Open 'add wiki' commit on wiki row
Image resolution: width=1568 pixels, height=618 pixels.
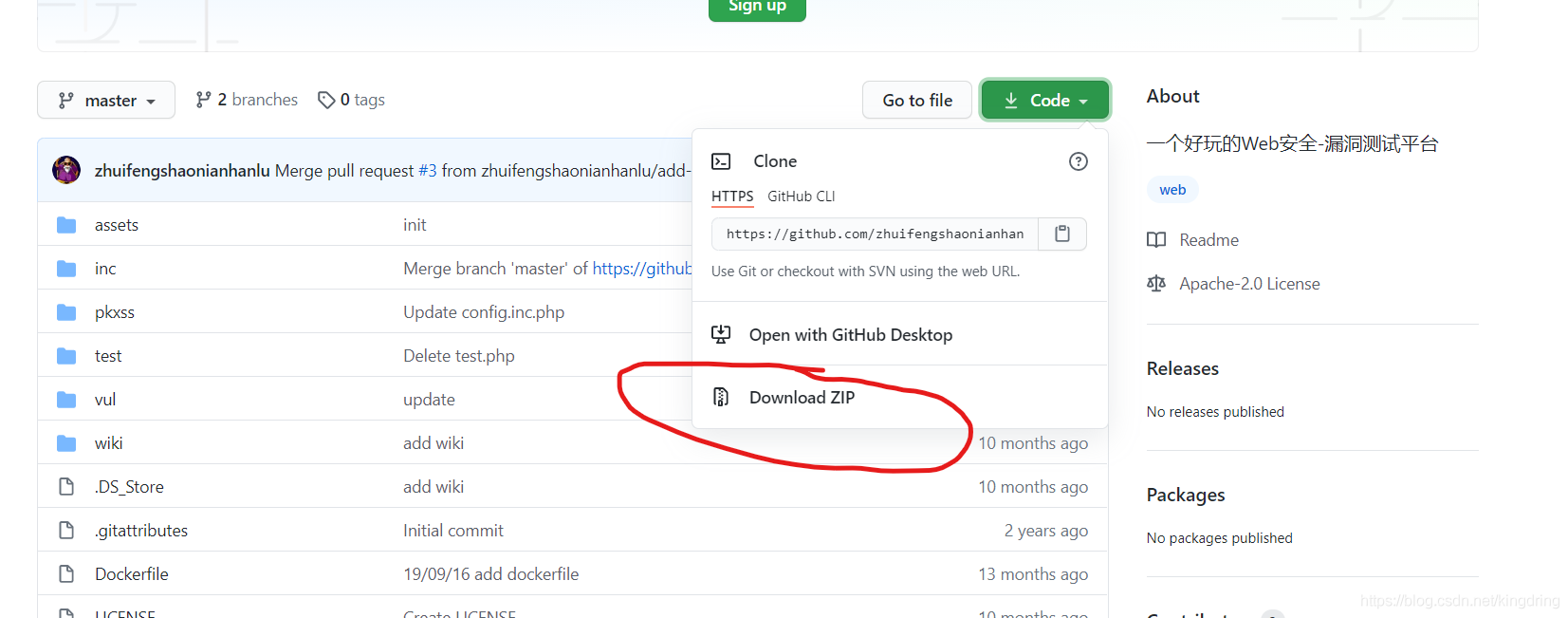[434, 443]
